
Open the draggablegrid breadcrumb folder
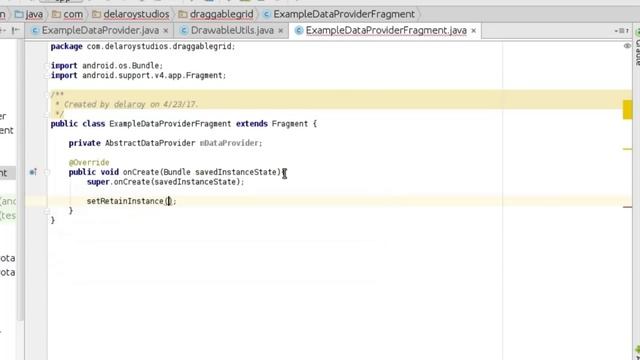coord(216,14)
